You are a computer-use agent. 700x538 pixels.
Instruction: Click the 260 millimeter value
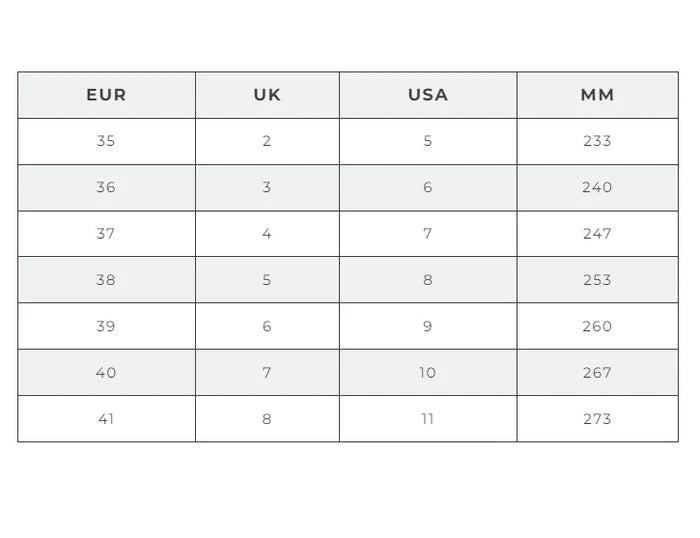(x=597, y=326)
